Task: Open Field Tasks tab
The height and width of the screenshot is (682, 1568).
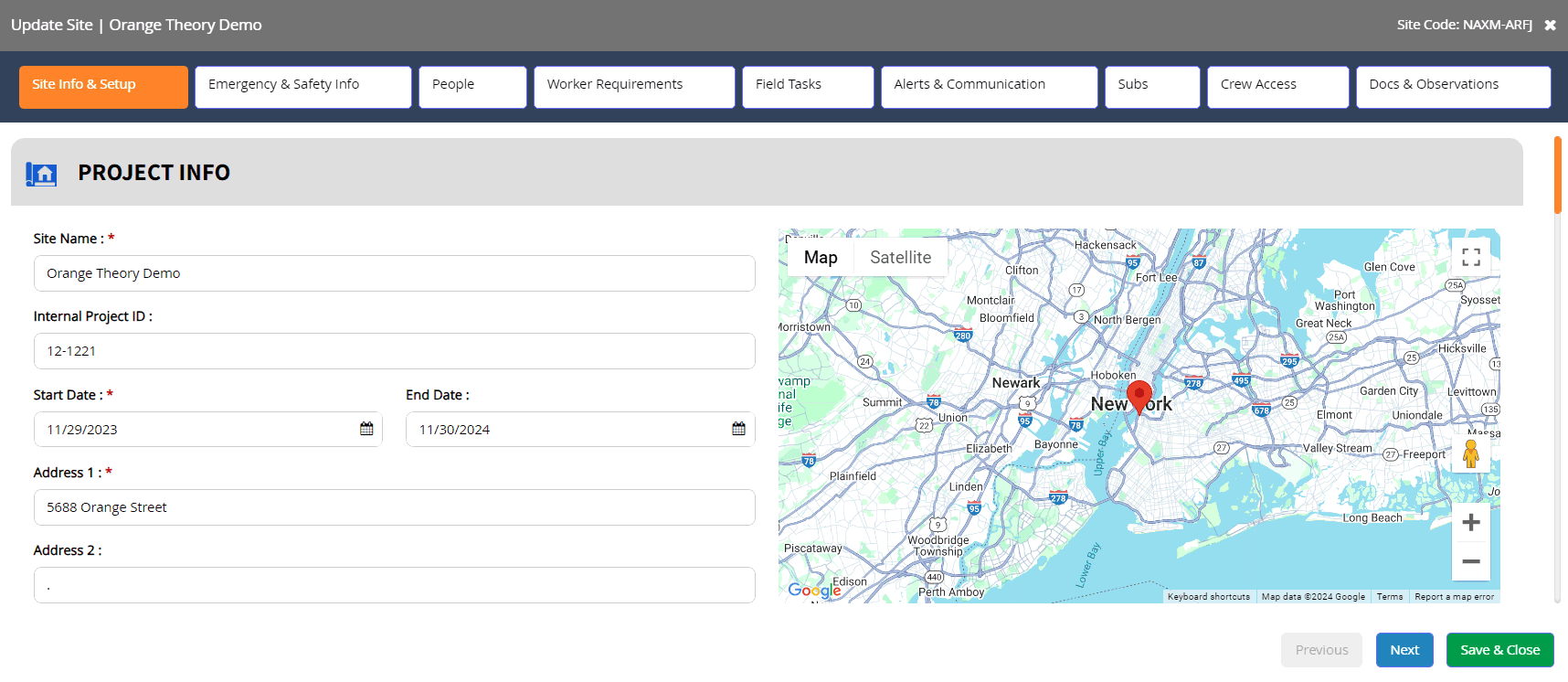Action: pyautogui.click(x=808, y=87)
